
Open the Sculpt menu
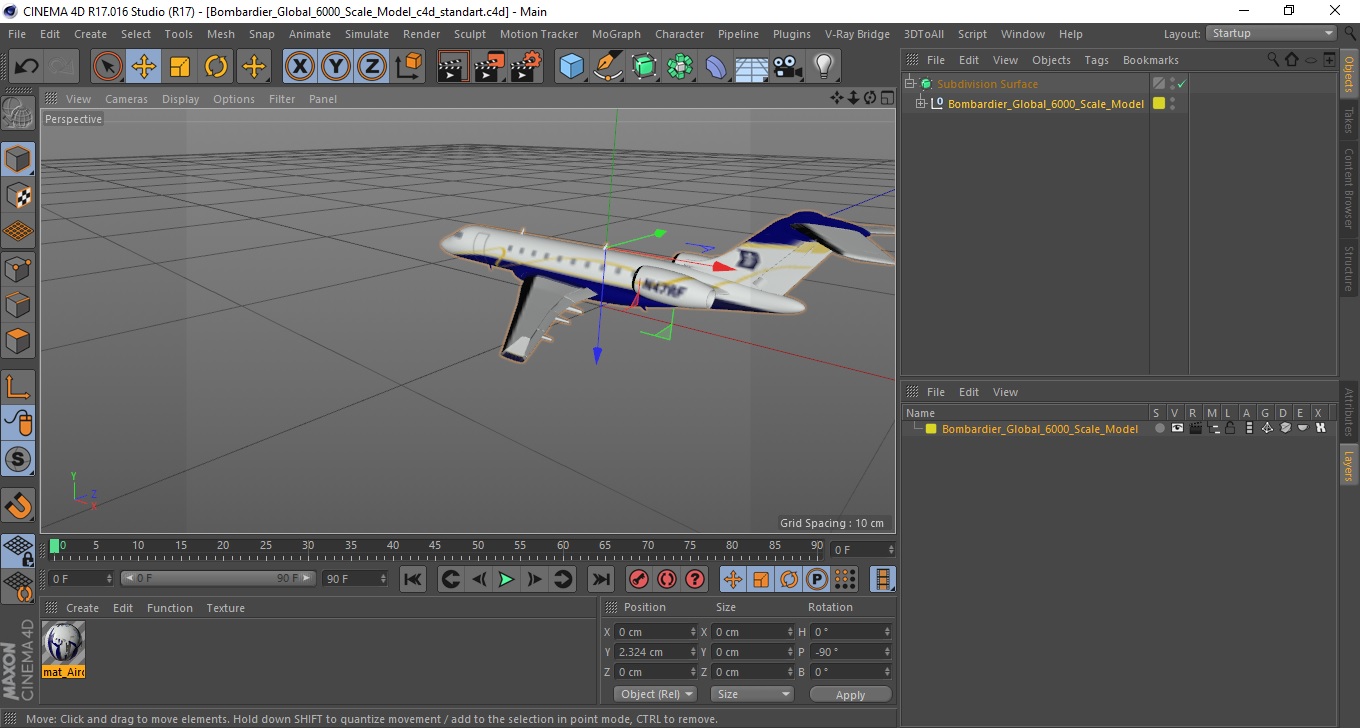(469, 34)
